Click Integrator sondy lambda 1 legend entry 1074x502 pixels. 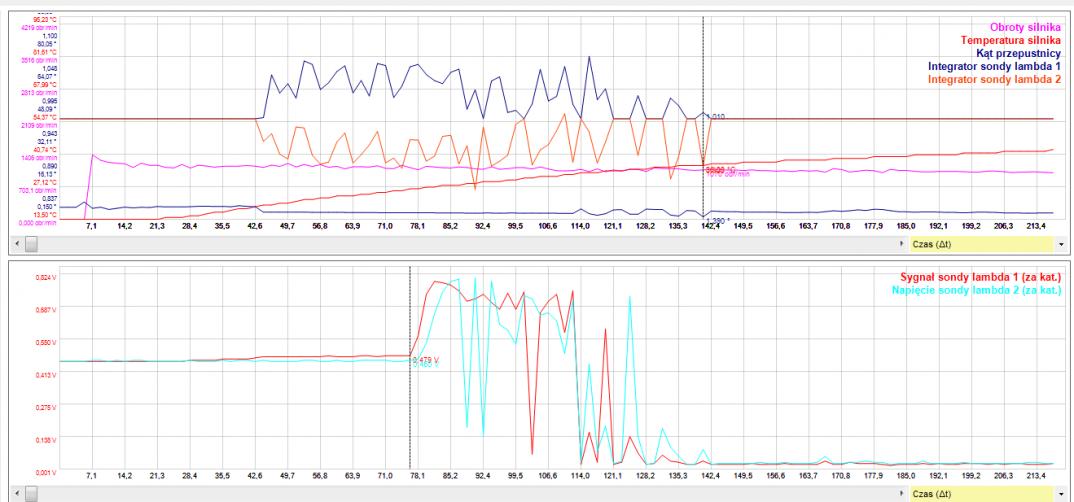pyautogui.click(x=996, y=65)
